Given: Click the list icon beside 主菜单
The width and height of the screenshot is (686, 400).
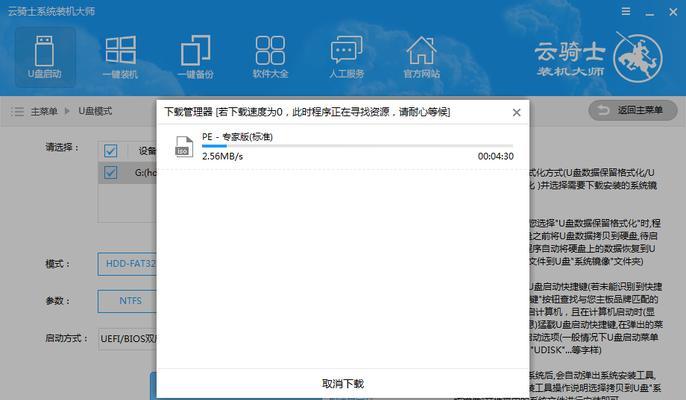Looking at the screenshot, I should [x=18, y=111].
